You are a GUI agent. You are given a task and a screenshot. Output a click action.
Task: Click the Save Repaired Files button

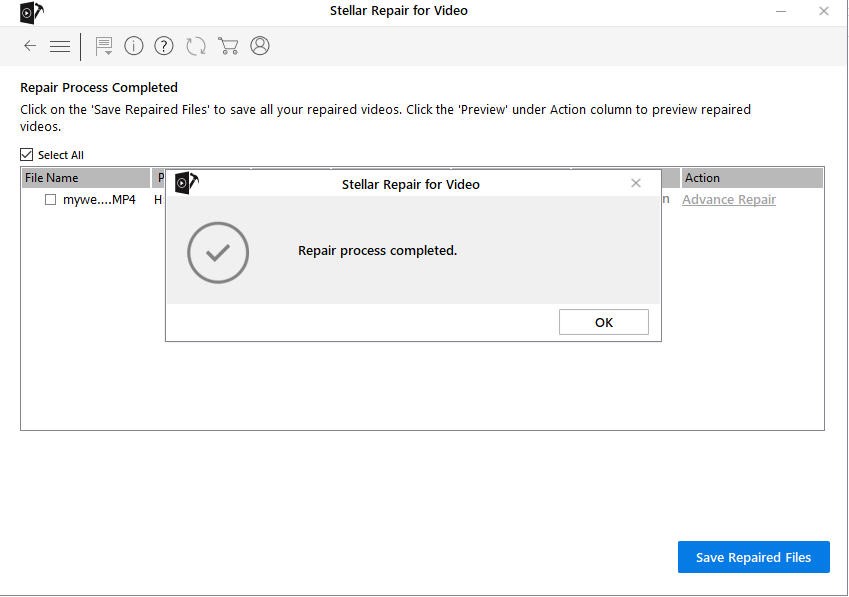click(753, 557)
